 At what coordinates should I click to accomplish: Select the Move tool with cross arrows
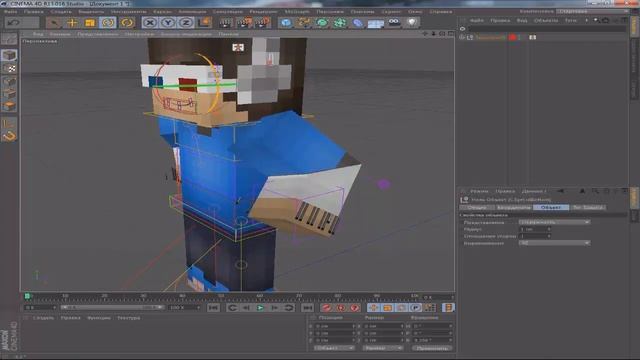pyautogui.click(x=72, y=23)
